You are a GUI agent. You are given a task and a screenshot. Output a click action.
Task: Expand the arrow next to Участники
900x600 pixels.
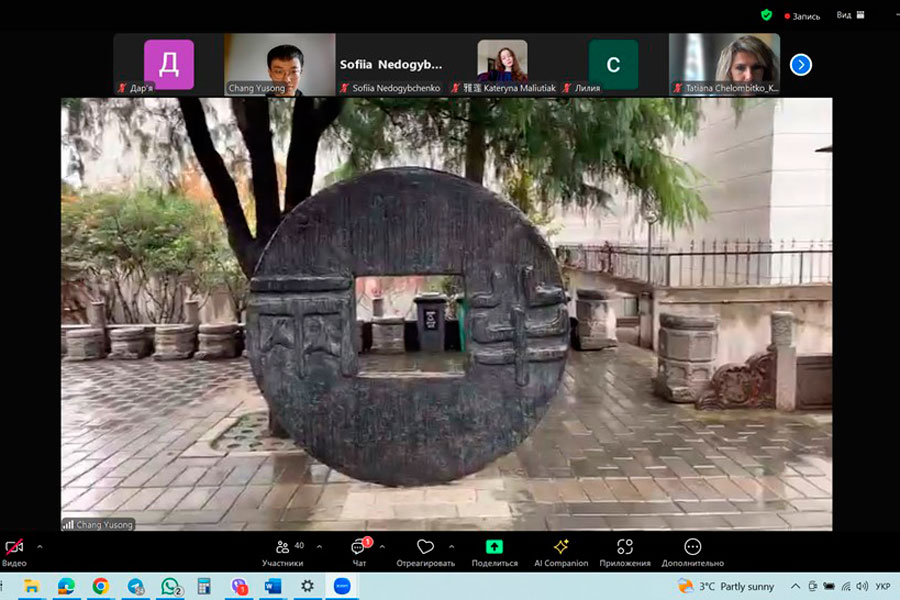tap(319, 547)
